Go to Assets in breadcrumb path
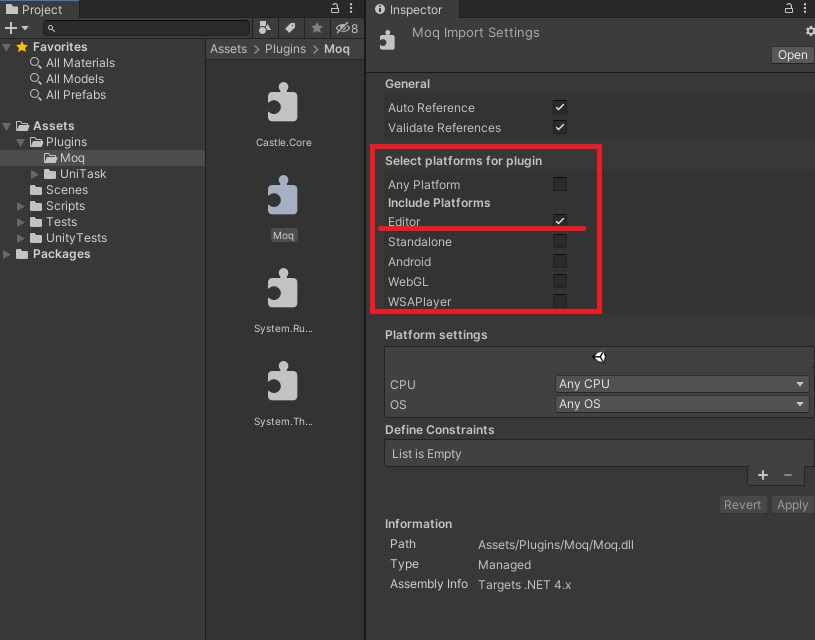 click(x=228, y=49)
